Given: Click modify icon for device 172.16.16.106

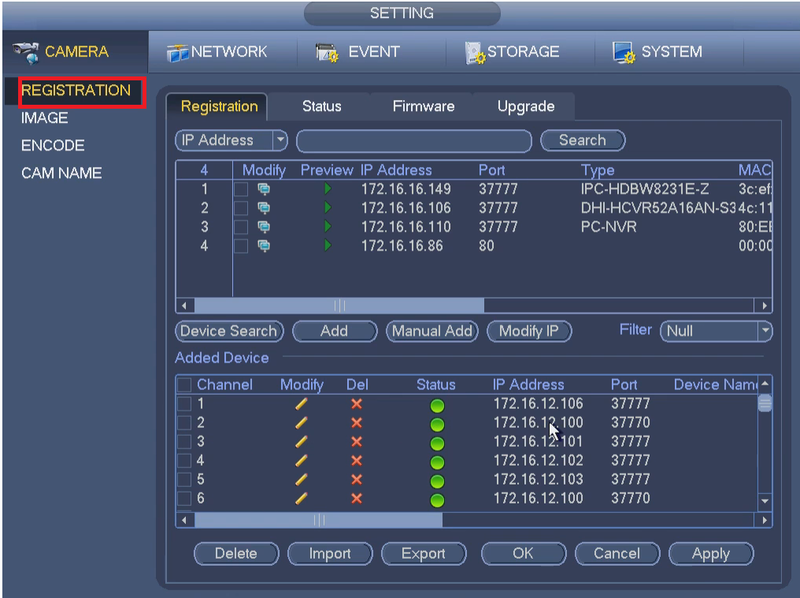Looking at the screenshot, I should click(x=264, y=208).
